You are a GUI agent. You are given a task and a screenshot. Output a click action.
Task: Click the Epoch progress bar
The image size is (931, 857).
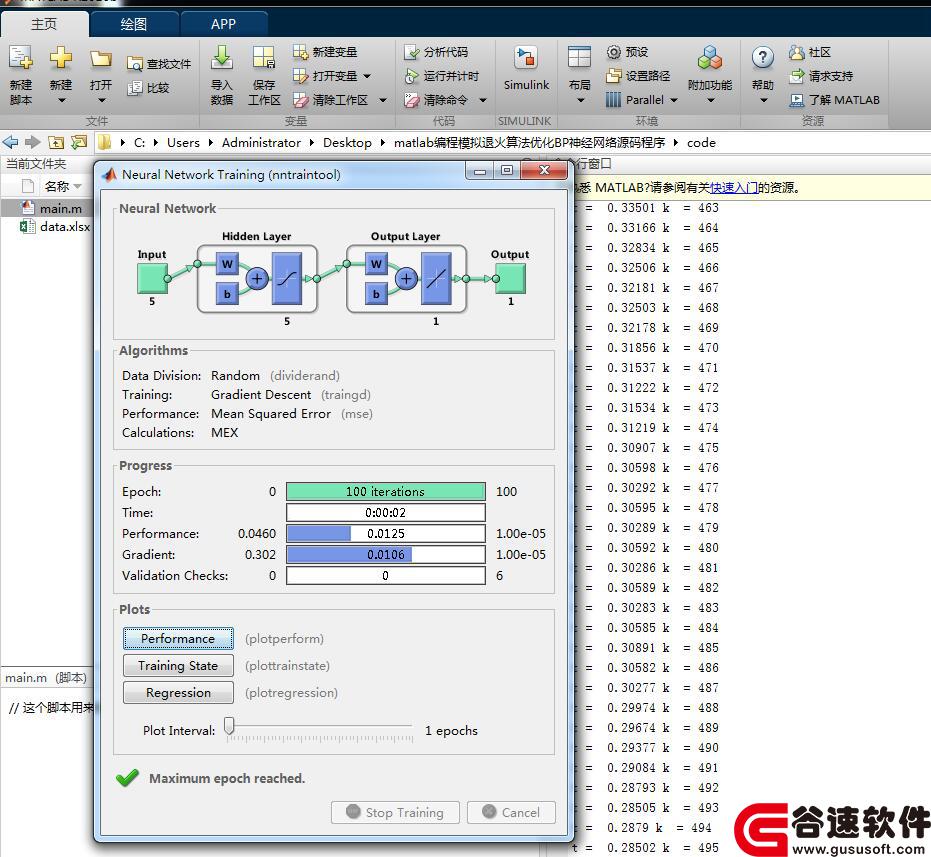[386, 492]
